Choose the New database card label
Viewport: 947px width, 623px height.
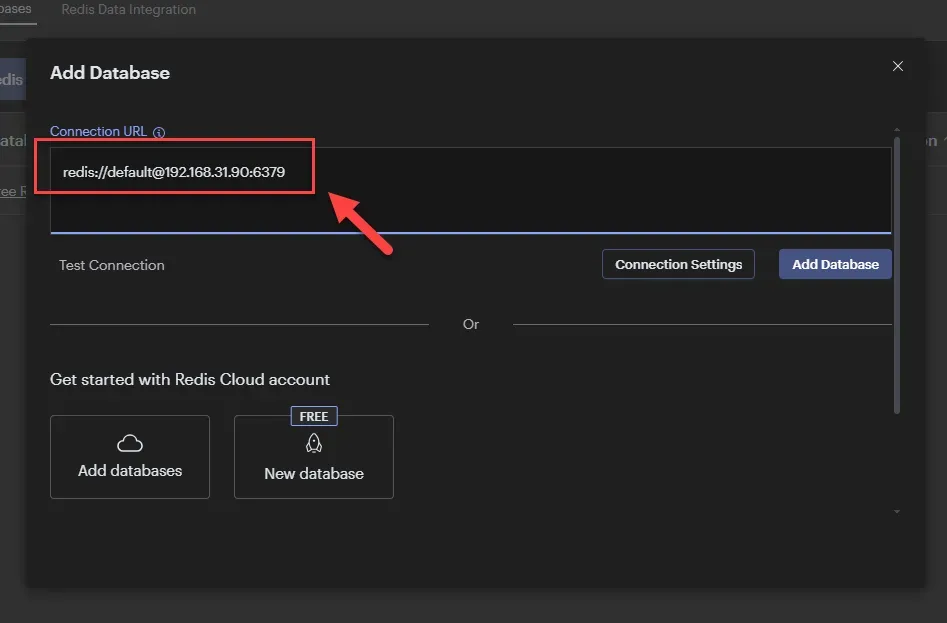(x=314, y=474)
